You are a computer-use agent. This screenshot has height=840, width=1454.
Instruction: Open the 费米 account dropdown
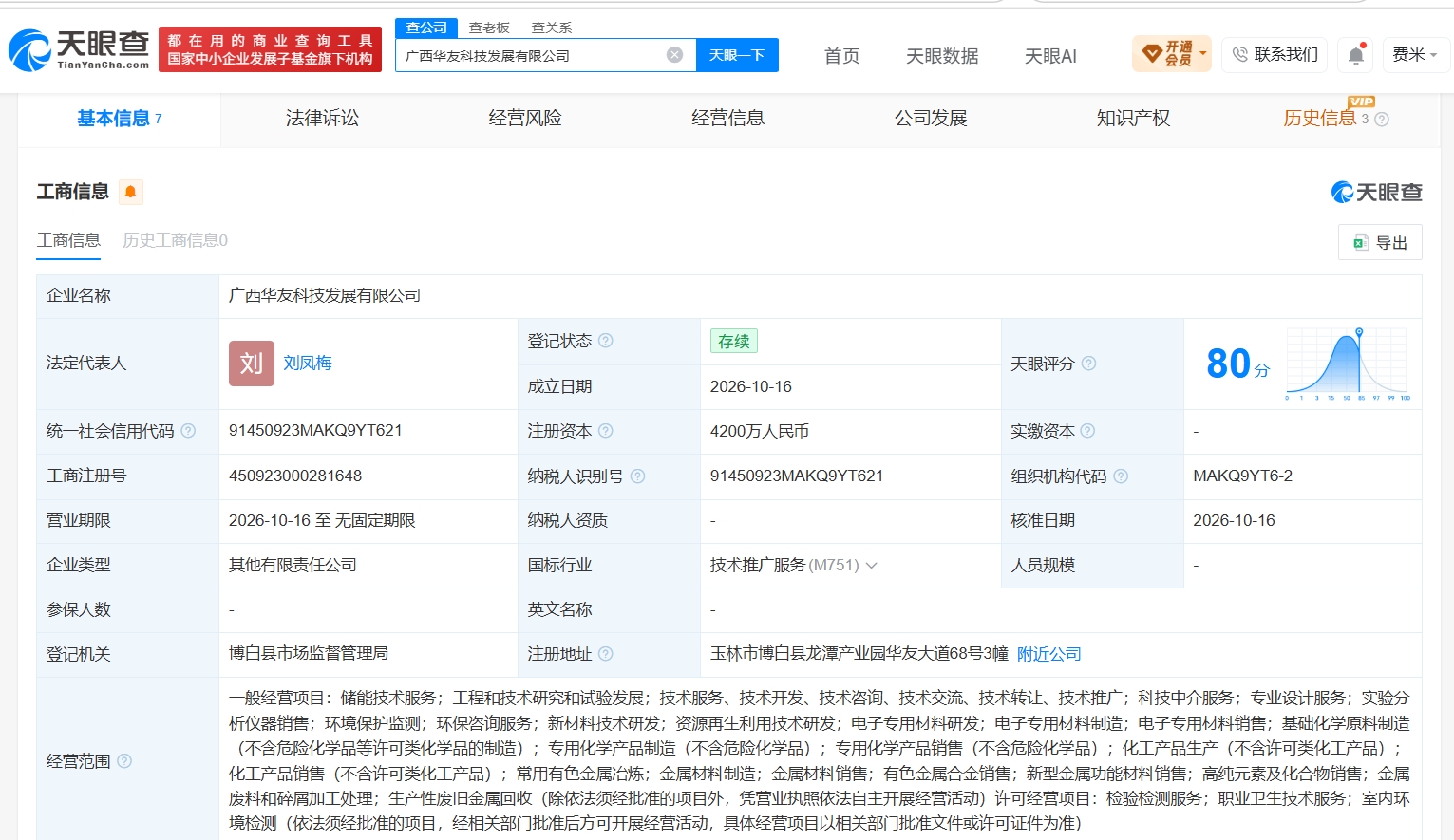point(1415,55)
